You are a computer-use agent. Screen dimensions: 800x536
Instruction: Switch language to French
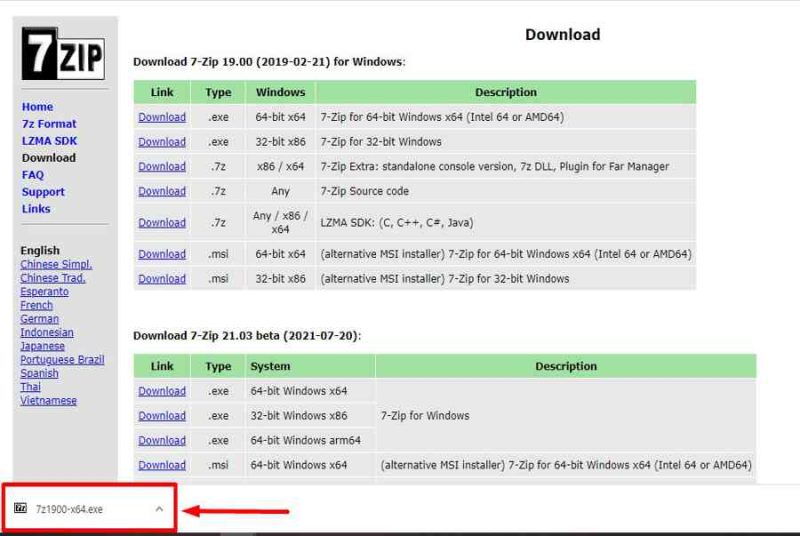(x=36, y=305)
